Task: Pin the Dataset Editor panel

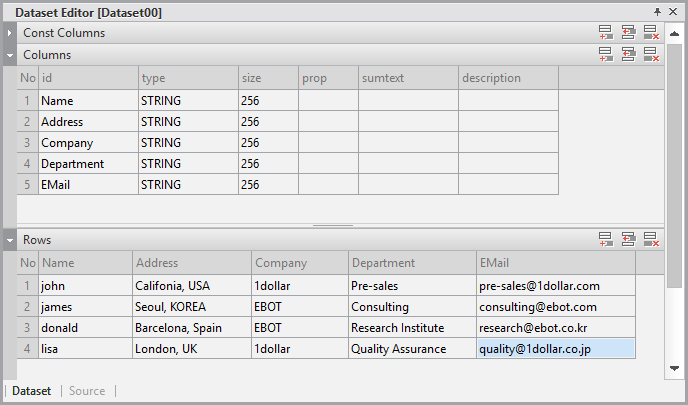Action: [x=657, y=12]
